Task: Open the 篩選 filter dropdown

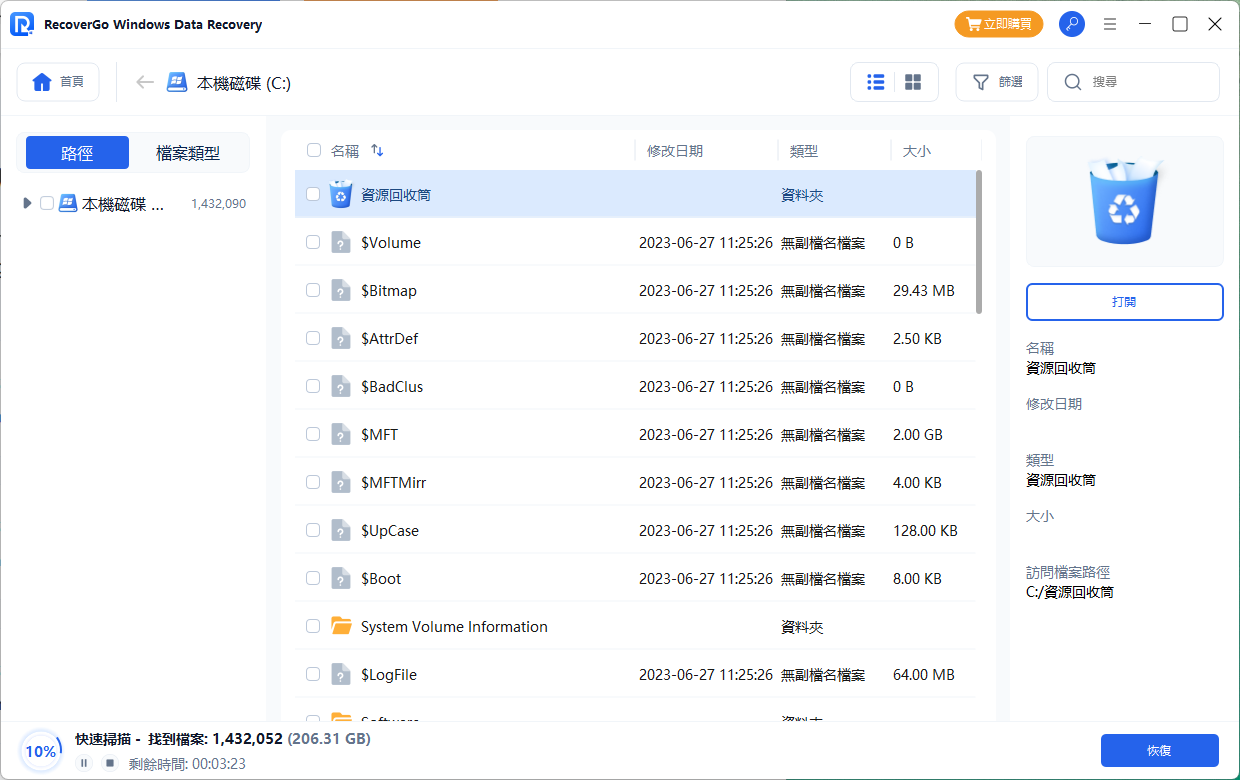Action: click(x=997, y=82)
